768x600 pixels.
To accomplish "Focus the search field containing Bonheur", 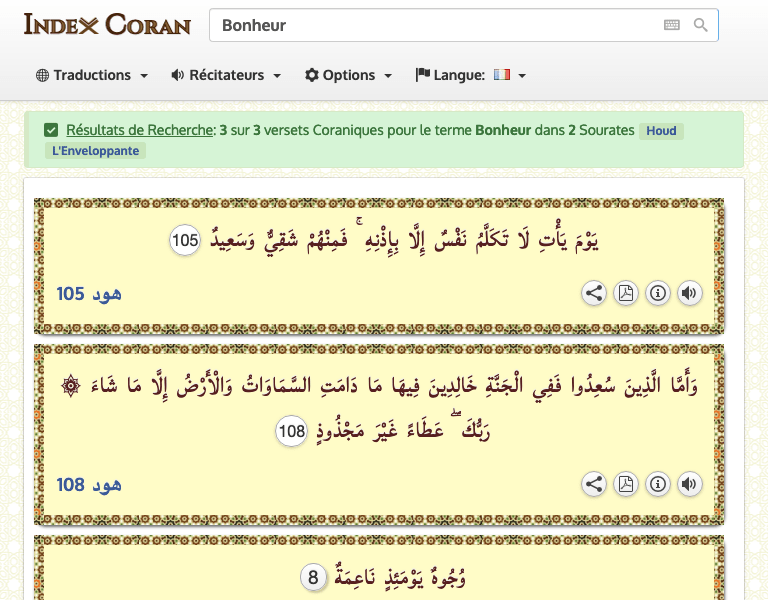I will [430, 25].
